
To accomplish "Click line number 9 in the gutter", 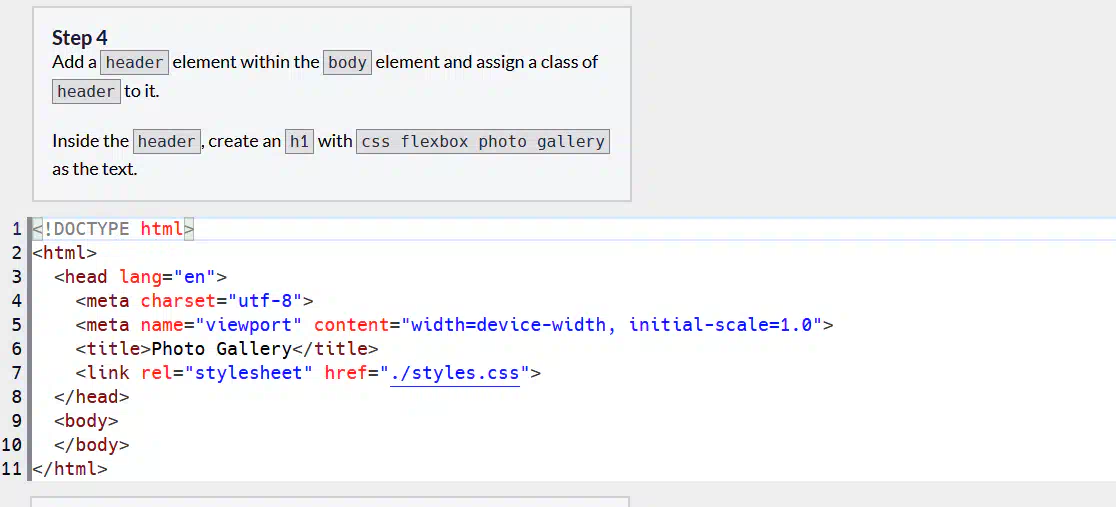I will (x=16, y=421).
